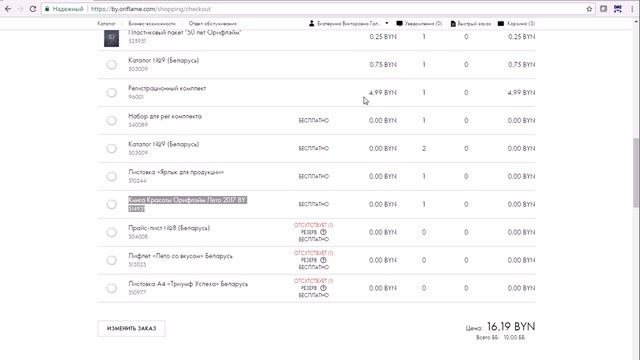Viewport: 640px width, 360px height.
Task: Click the page vertical scrollbar thumb
Action: pyautogui.click(x=636, y=172)
